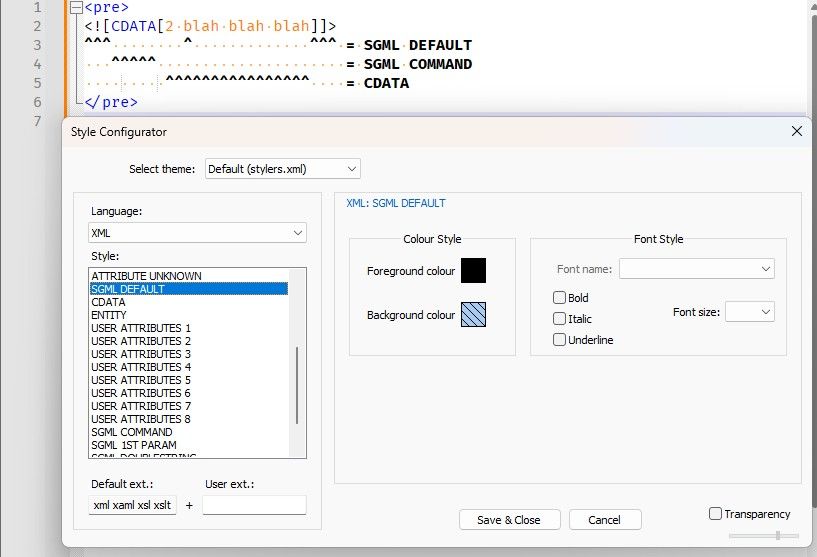This screenshot has height=557, width=817.
Task: Enable the Bold checkbox
Action: pyautogui.click(x=559, y=298)
